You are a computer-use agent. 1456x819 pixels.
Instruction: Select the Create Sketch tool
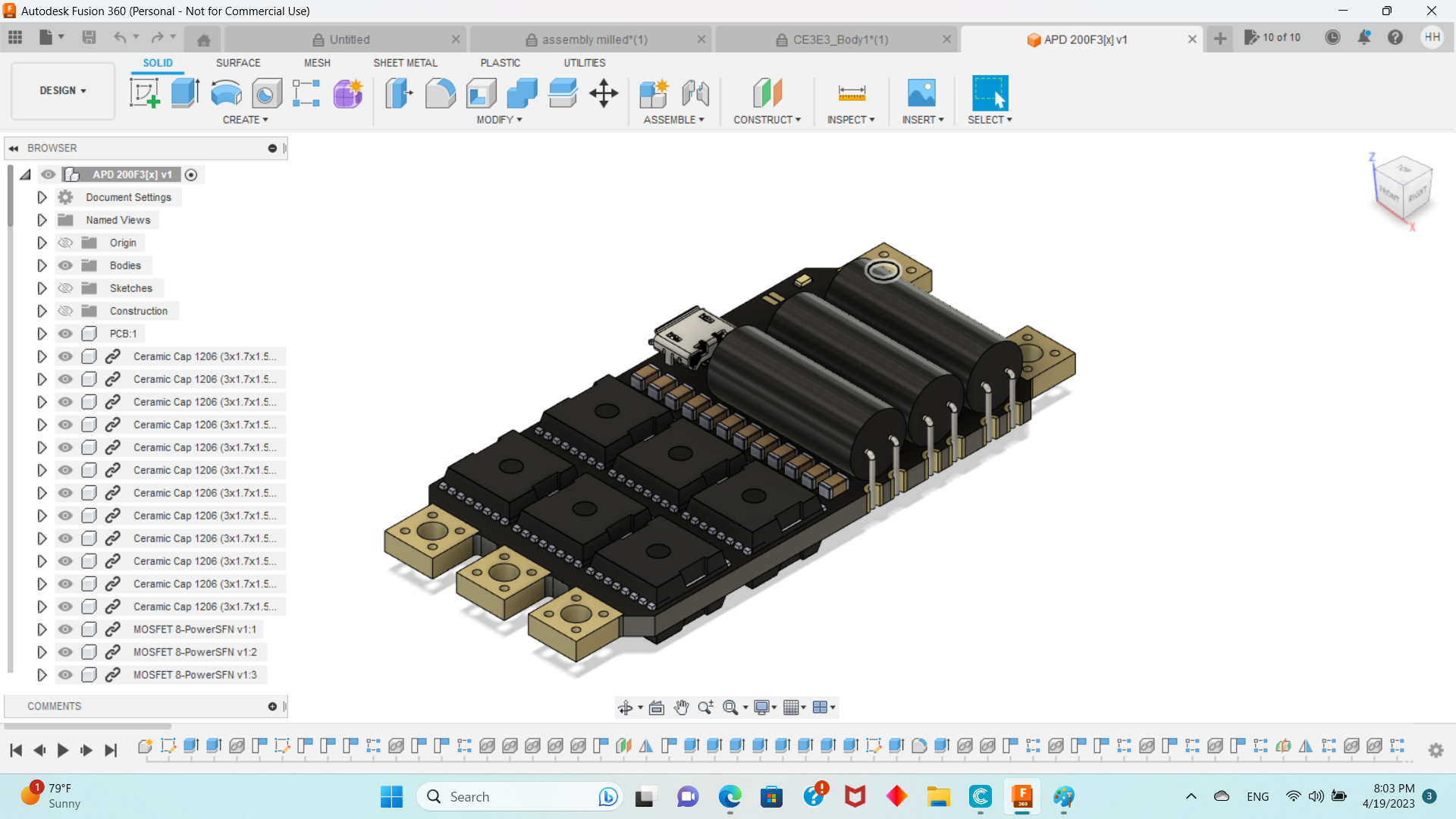(x=144, y=93)
